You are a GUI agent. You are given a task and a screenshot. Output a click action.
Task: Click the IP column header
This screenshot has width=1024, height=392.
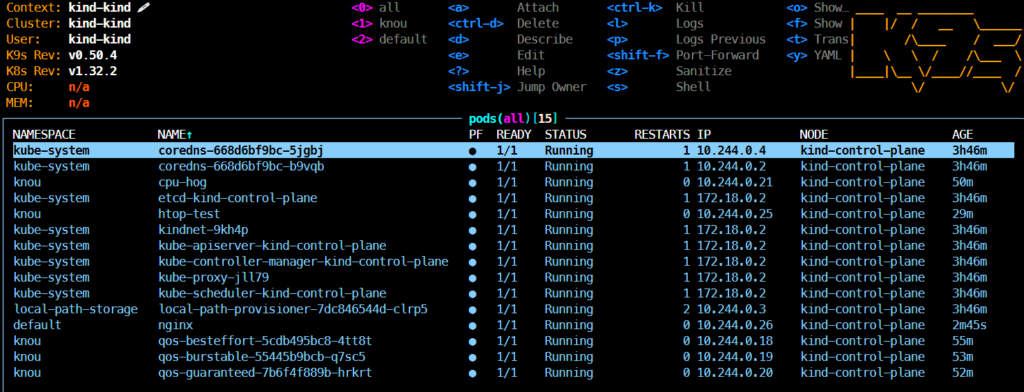point(704,135)
